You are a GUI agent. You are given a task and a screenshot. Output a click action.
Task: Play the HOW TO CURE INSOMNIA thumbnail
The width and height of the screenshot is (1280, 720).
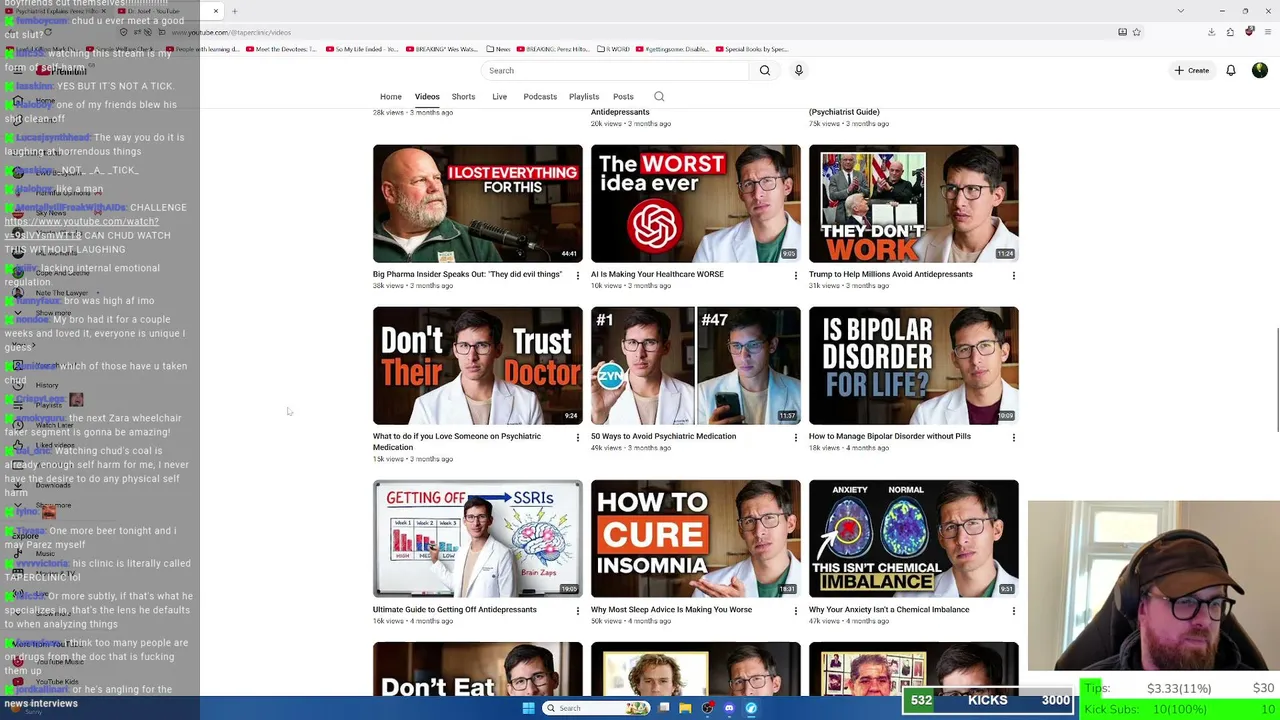point(696,539)
